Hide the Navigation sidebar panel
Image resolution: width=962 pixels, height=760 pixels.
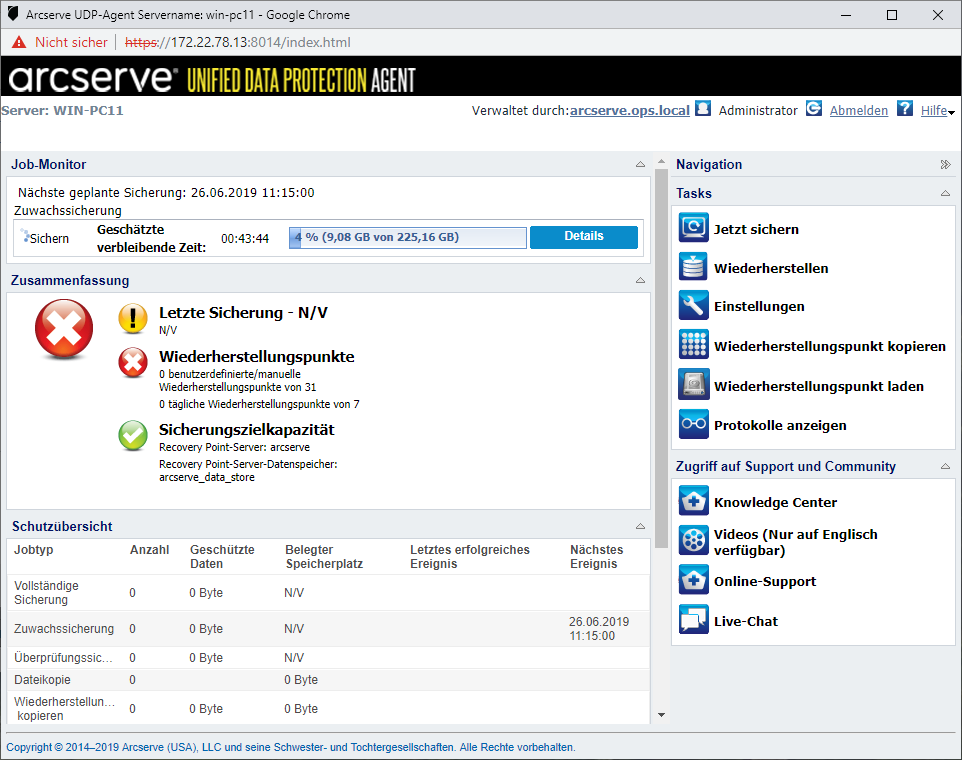pyautogui.click(x=945, y=165)
